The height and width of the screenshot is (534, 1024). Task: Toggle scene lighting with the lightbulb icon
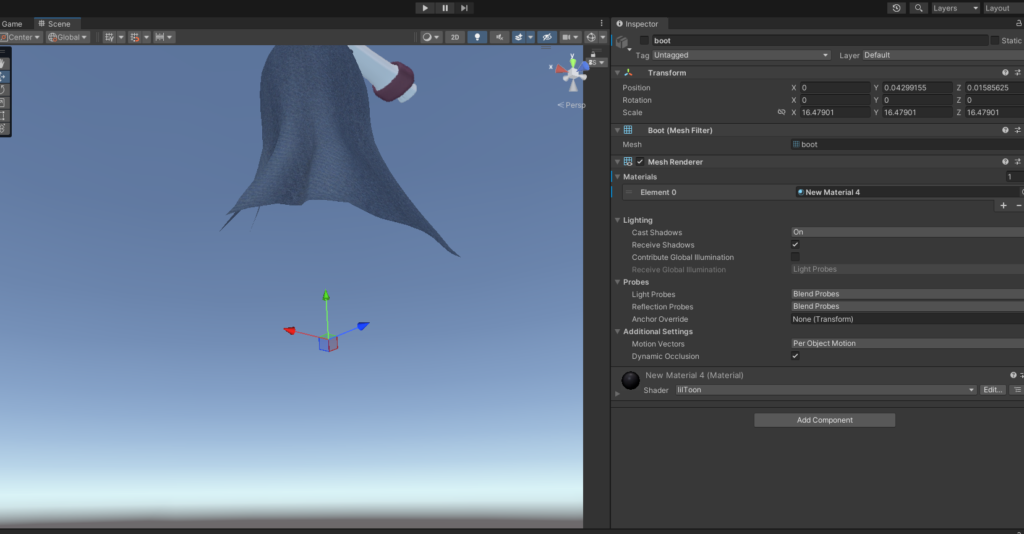478,37
